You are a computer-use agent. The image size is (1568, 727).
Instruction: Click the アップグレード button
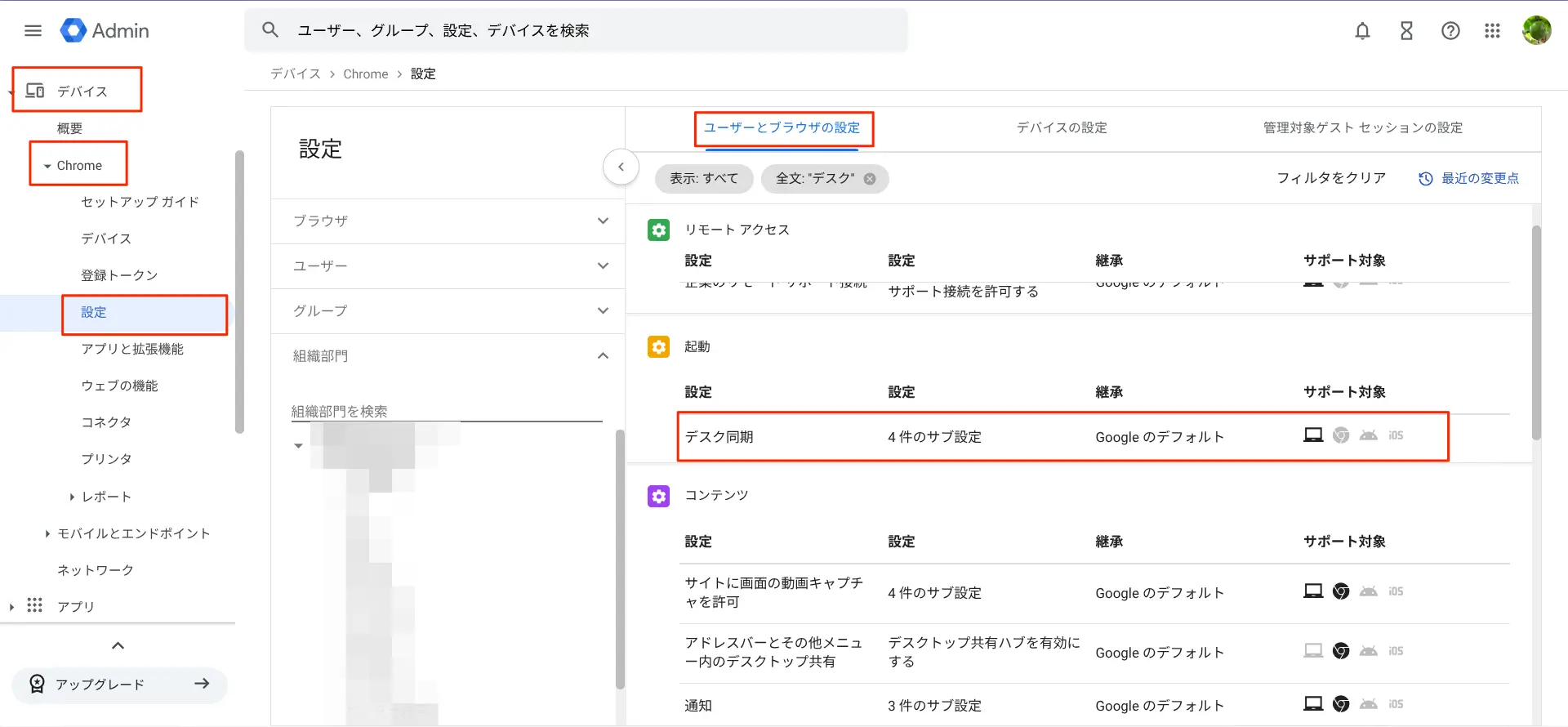click(x=119, y=685)
